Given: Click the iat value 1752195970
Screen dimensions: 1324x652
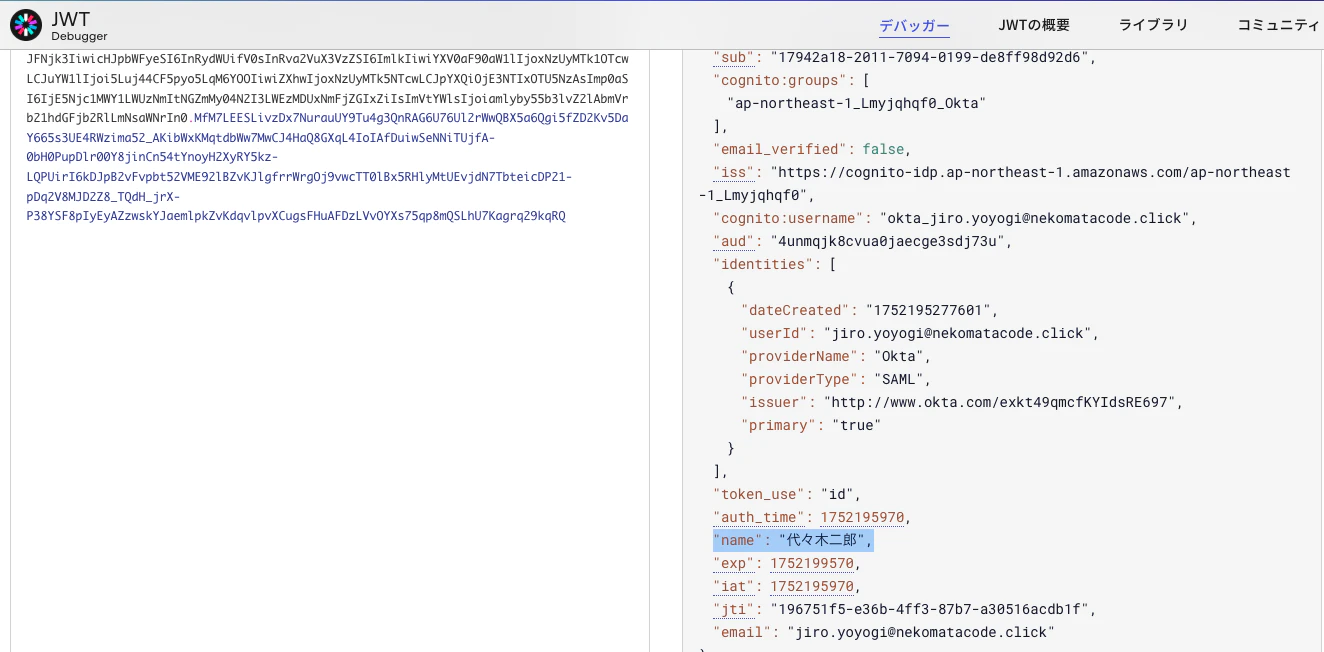Looking at the screenshot, I should click(x=812, y=586).
